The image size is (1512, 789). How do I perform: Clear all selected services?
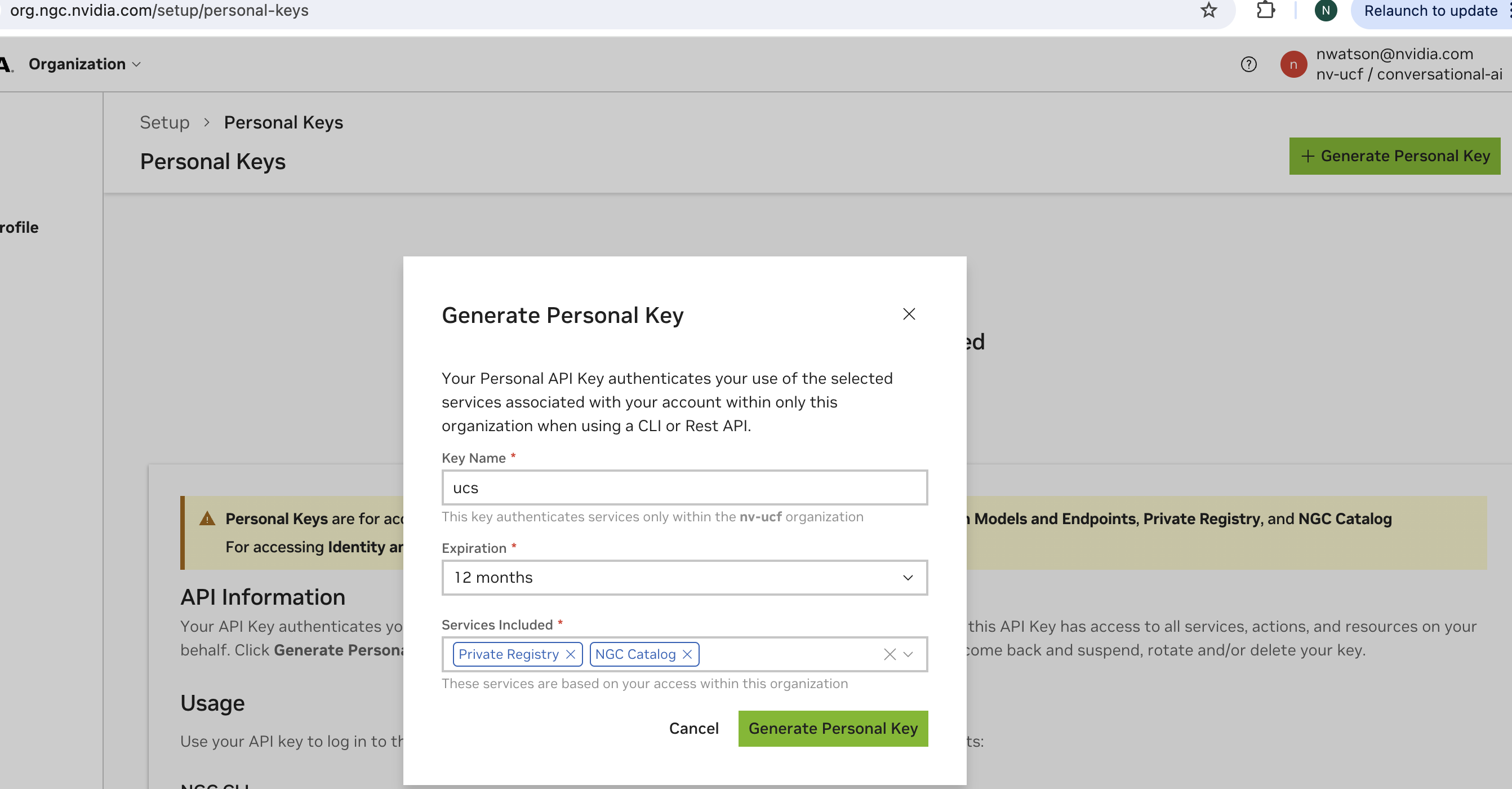(890, 654)
